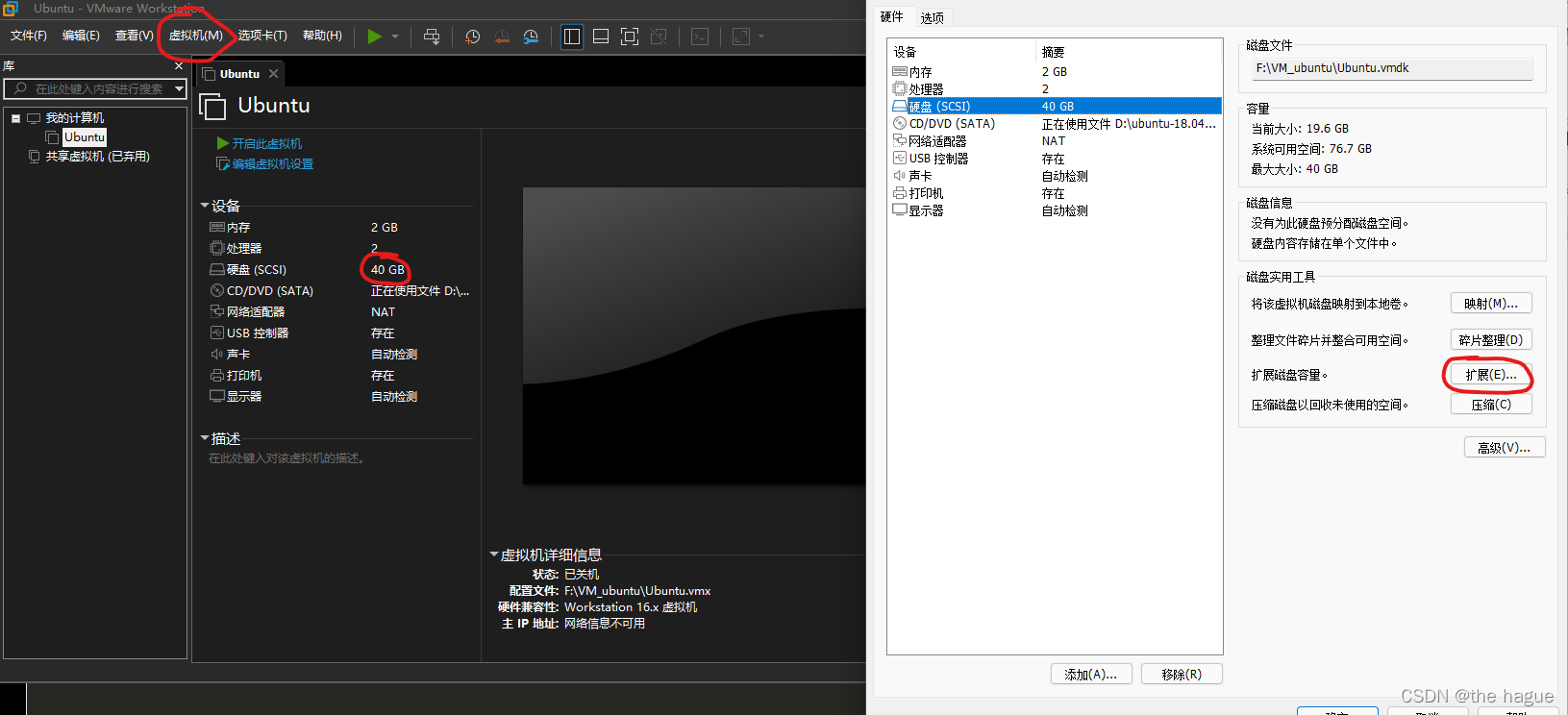Select 打印机 row in settings list
1568x715 pixels.
point(1056,193)
